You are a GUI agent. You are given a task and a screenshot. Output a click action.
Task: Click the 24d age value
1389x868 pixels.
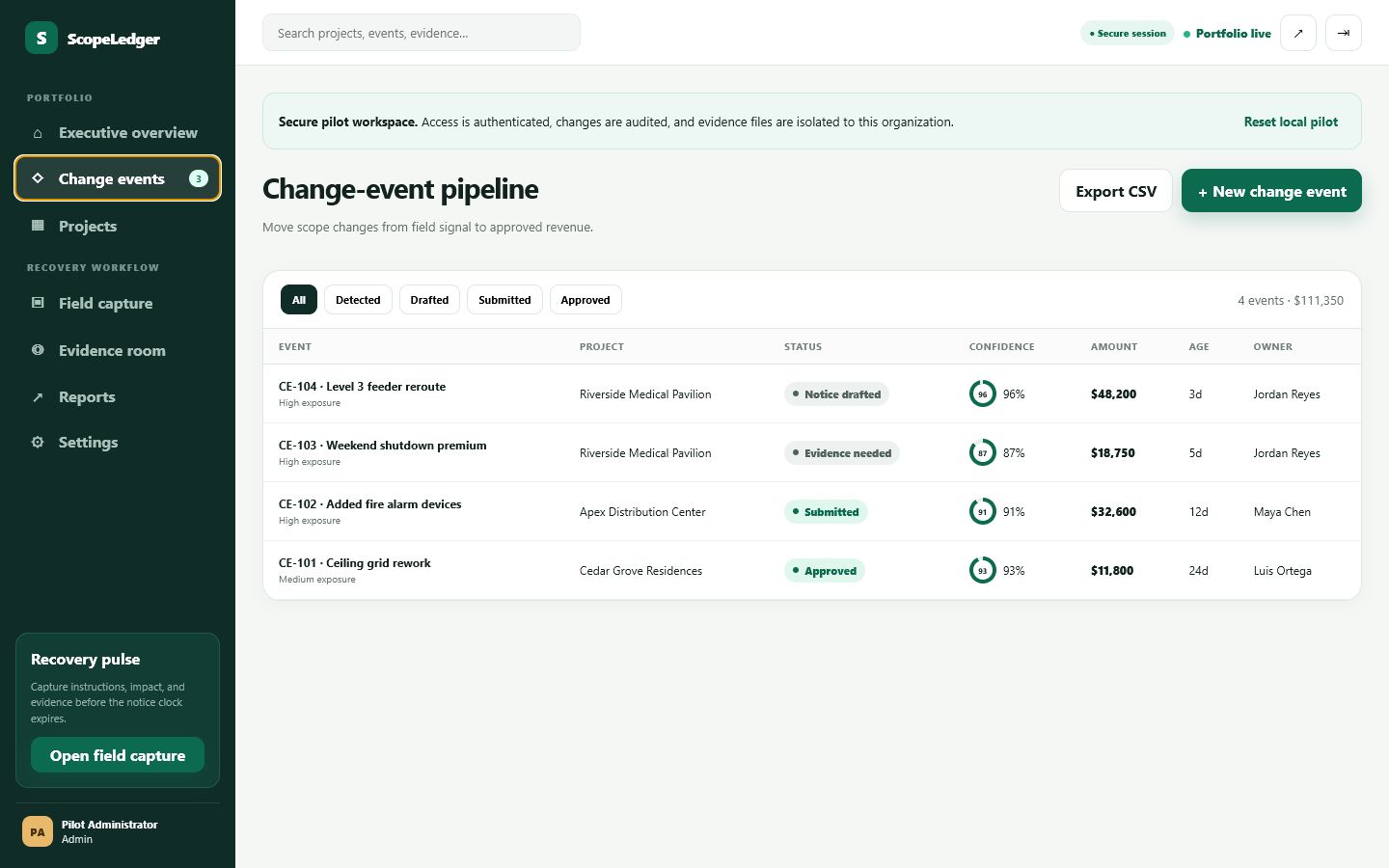tap(1198, 571)
